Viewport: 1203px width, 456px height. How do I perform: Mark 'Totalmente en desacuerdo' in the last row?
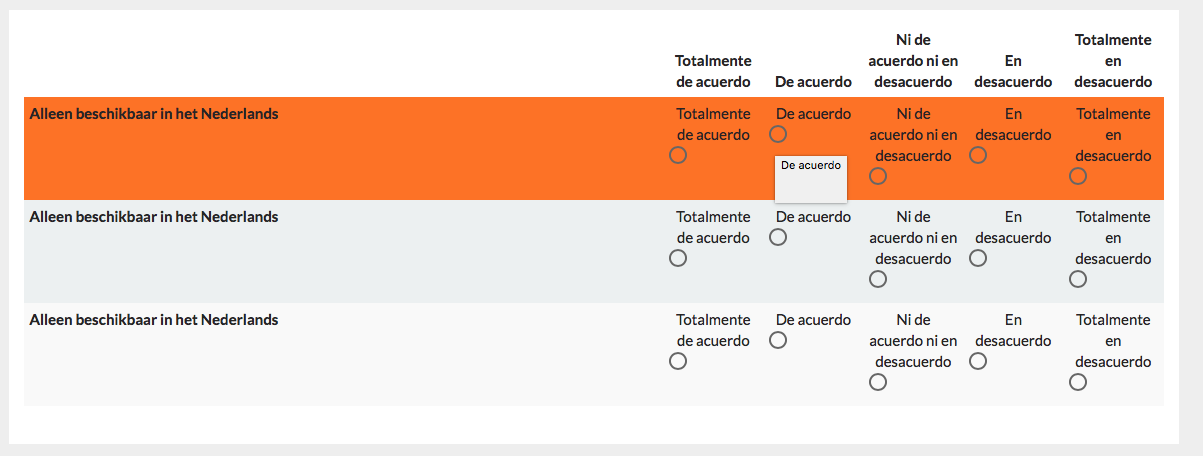click(1078, 382)
